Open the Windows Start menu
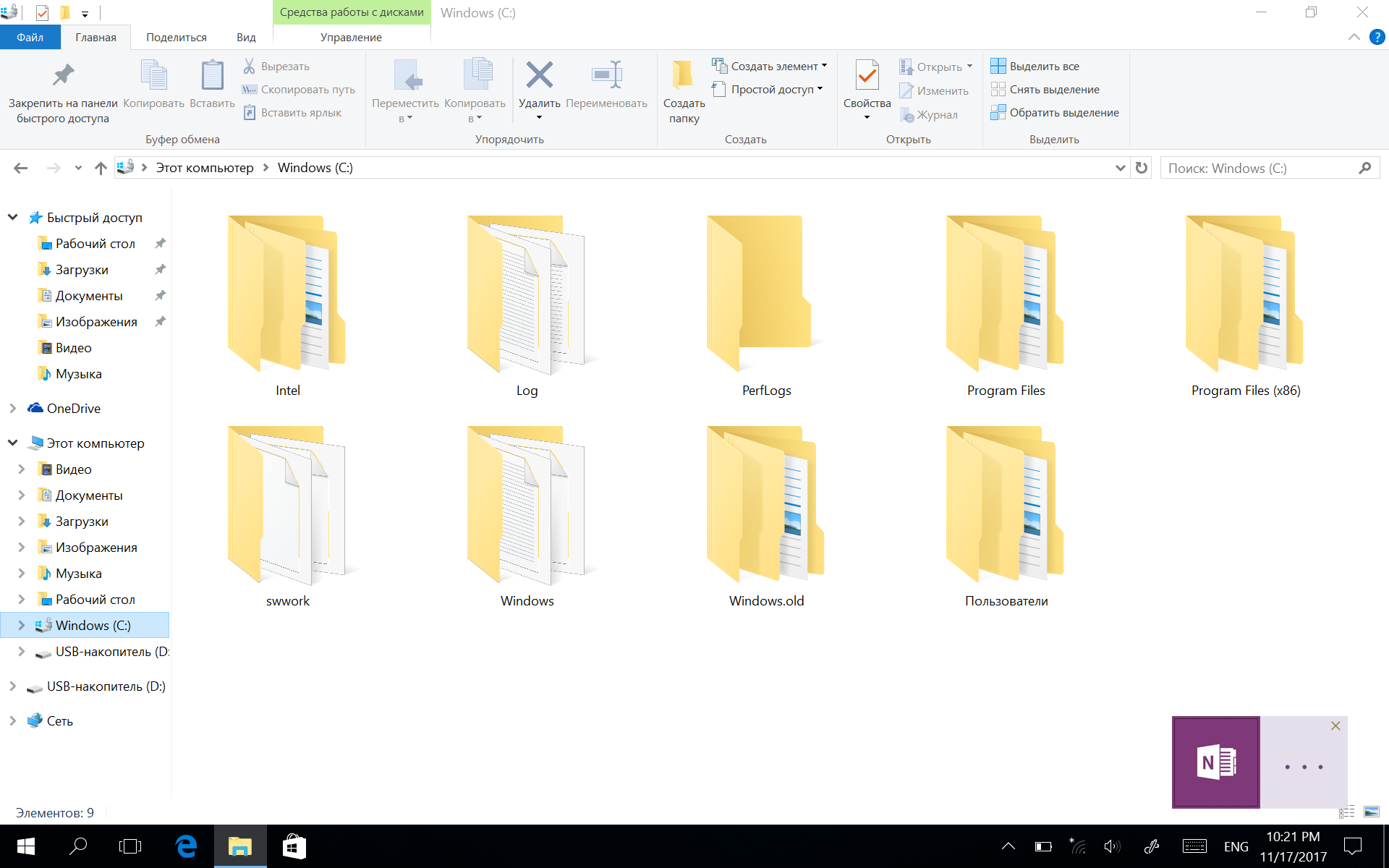The height and width of the screenshot is (868, 1389). tap(26, 846)
